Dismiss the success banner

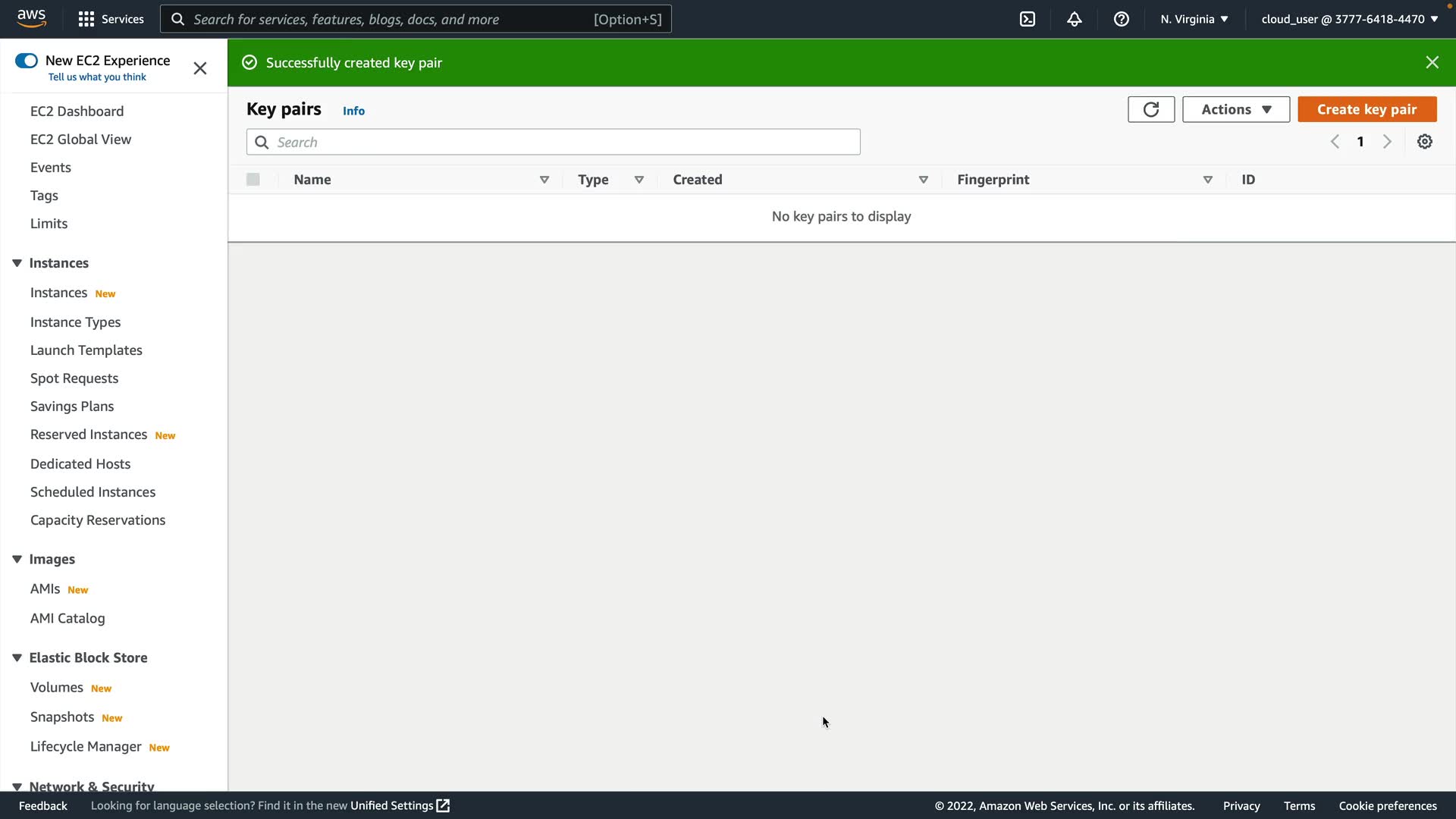[1432, 62]
